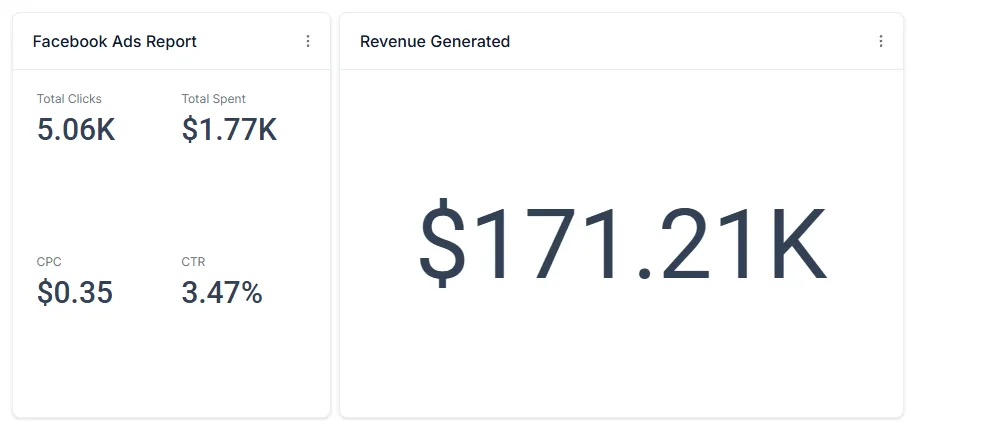Click the Facebook Ads Report card title

[115, 42]
